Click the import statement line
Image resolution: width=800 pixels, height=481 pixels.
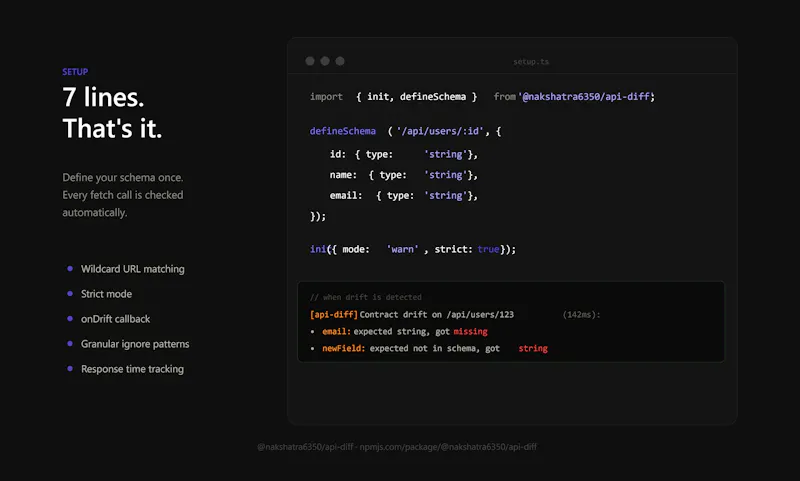coord(482,96)
